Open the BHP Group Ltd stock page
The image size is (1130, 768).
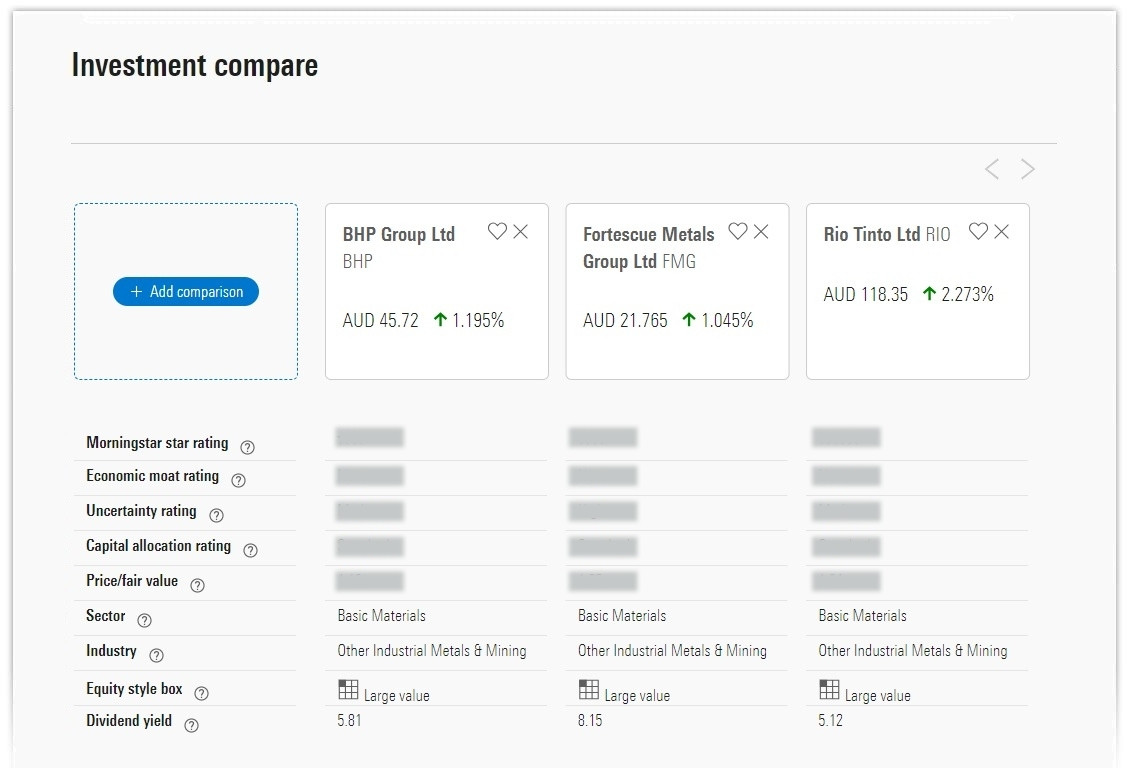point(399,234)
